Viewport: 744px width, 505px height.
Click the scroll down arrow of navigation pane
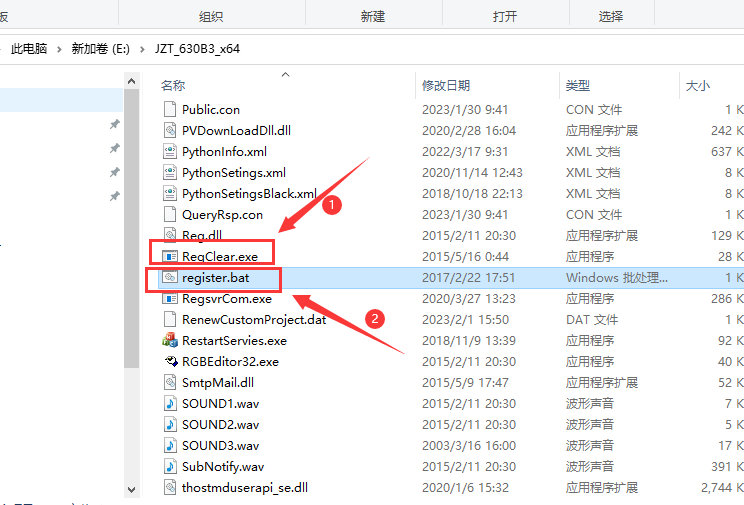[x=131, y=489]
